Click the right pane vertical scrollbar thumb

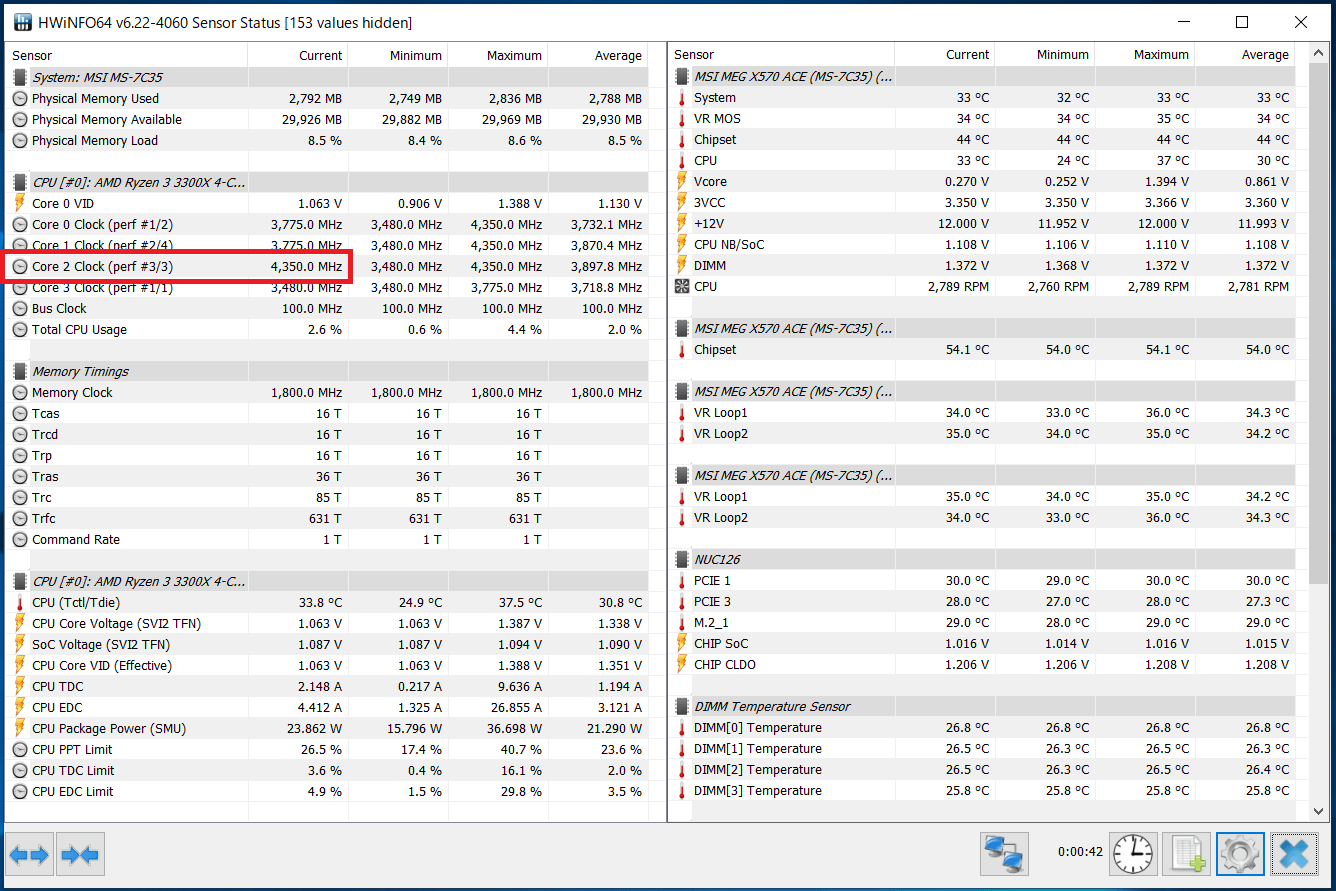(x=1319, y=322)
